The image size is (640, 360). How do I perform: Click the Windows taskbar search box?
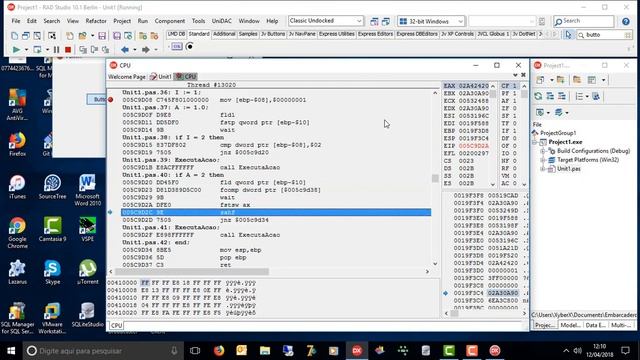click(x=103, y=351)
